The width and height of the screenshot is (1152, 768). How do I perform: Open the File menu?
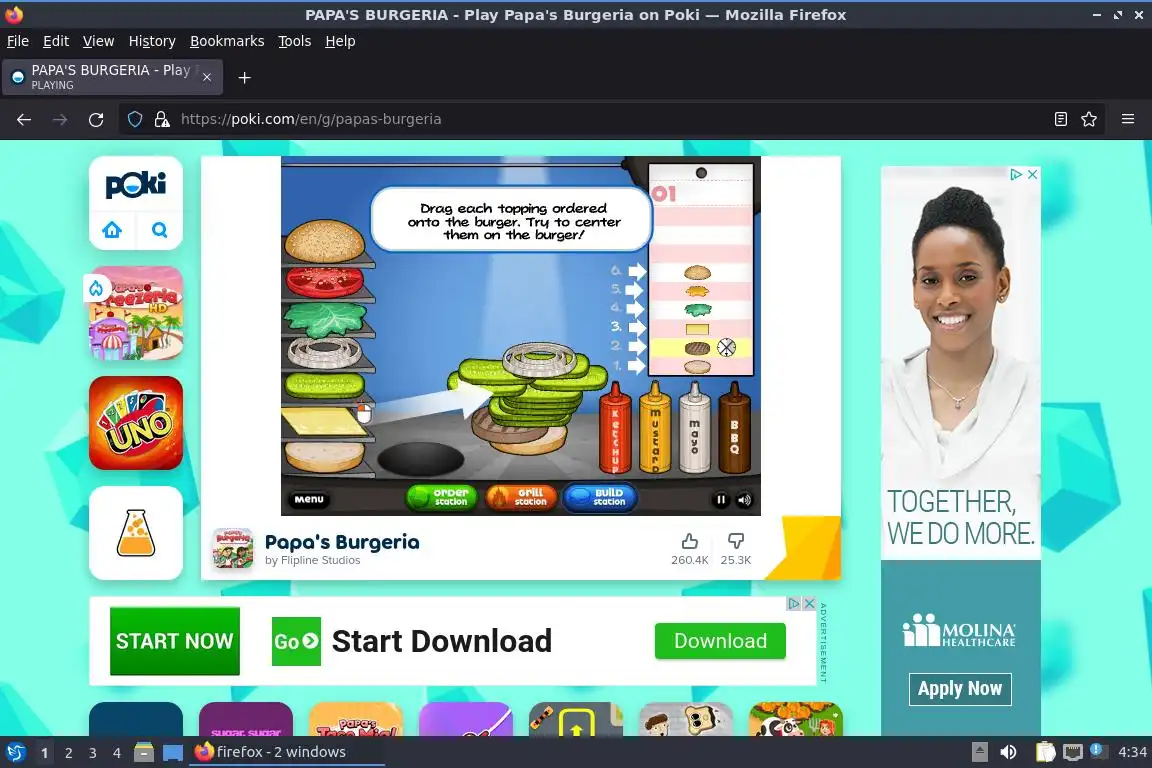pos(18,41)
